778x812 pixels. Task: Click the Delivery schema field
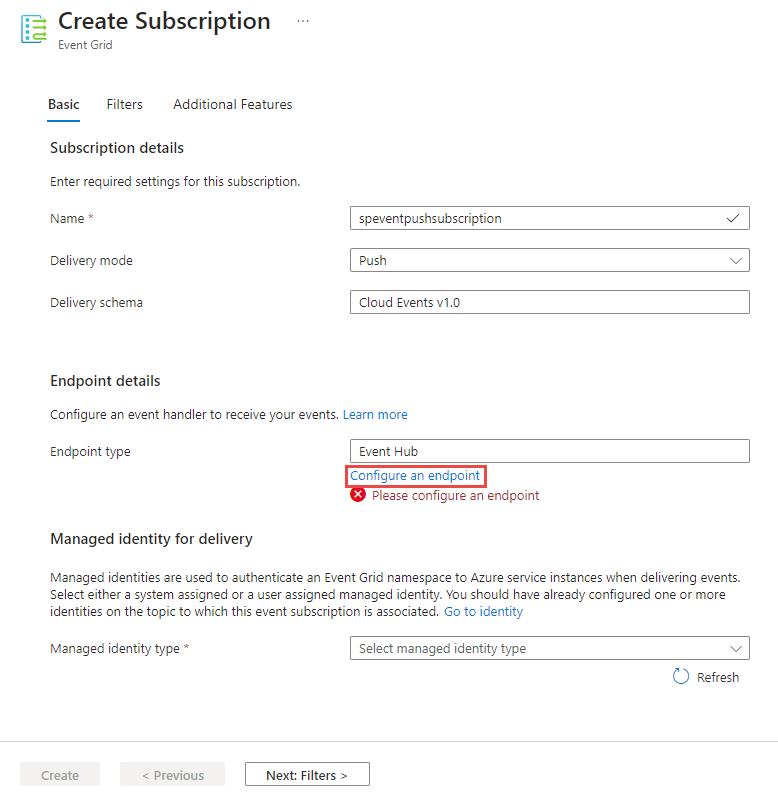[550, 302]
